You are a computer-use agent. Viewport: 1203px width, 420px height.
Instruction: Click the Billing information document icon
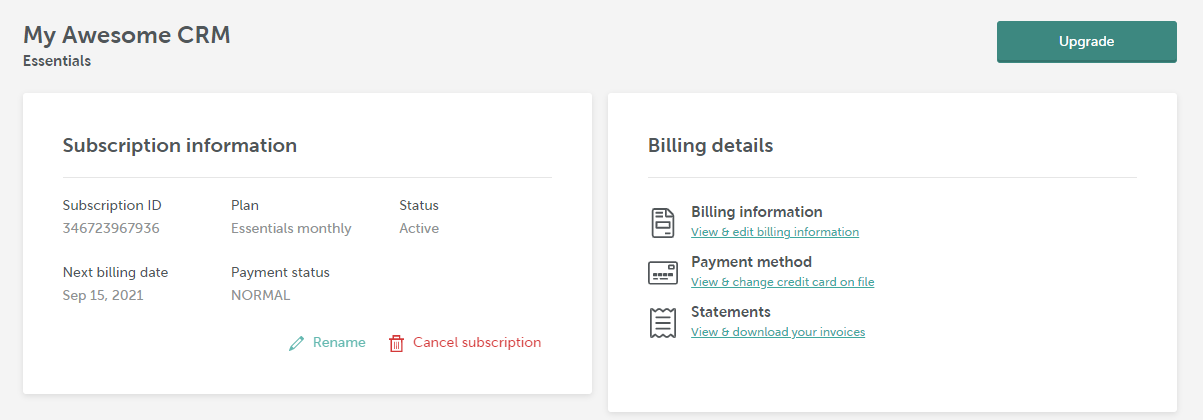(663, 222)
